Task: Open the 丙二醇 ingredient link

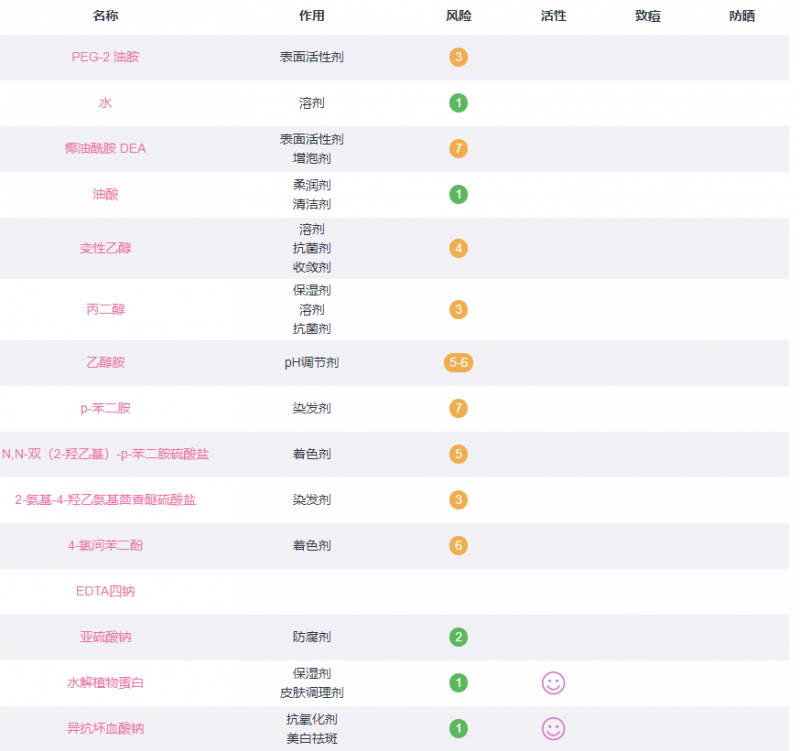Action: pos(105,309)
